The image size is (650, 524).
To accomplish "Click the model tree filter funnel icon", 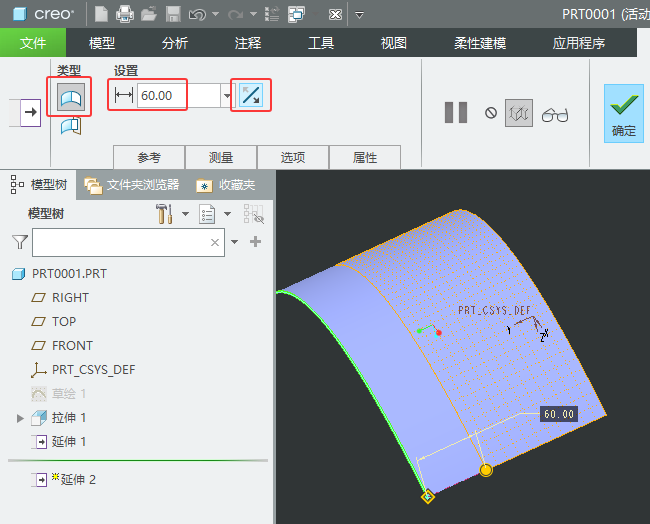I will click(19, 242).
